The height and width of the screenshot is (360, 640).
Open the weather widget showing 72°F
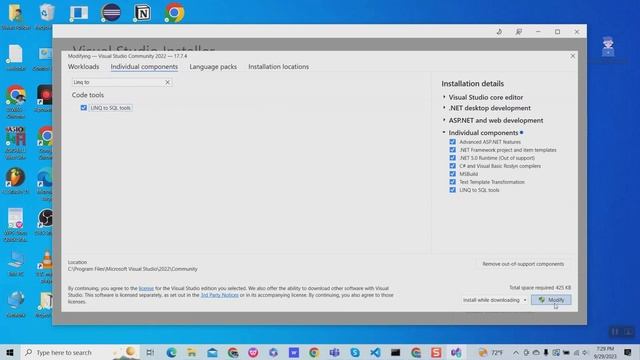[491, 352]
